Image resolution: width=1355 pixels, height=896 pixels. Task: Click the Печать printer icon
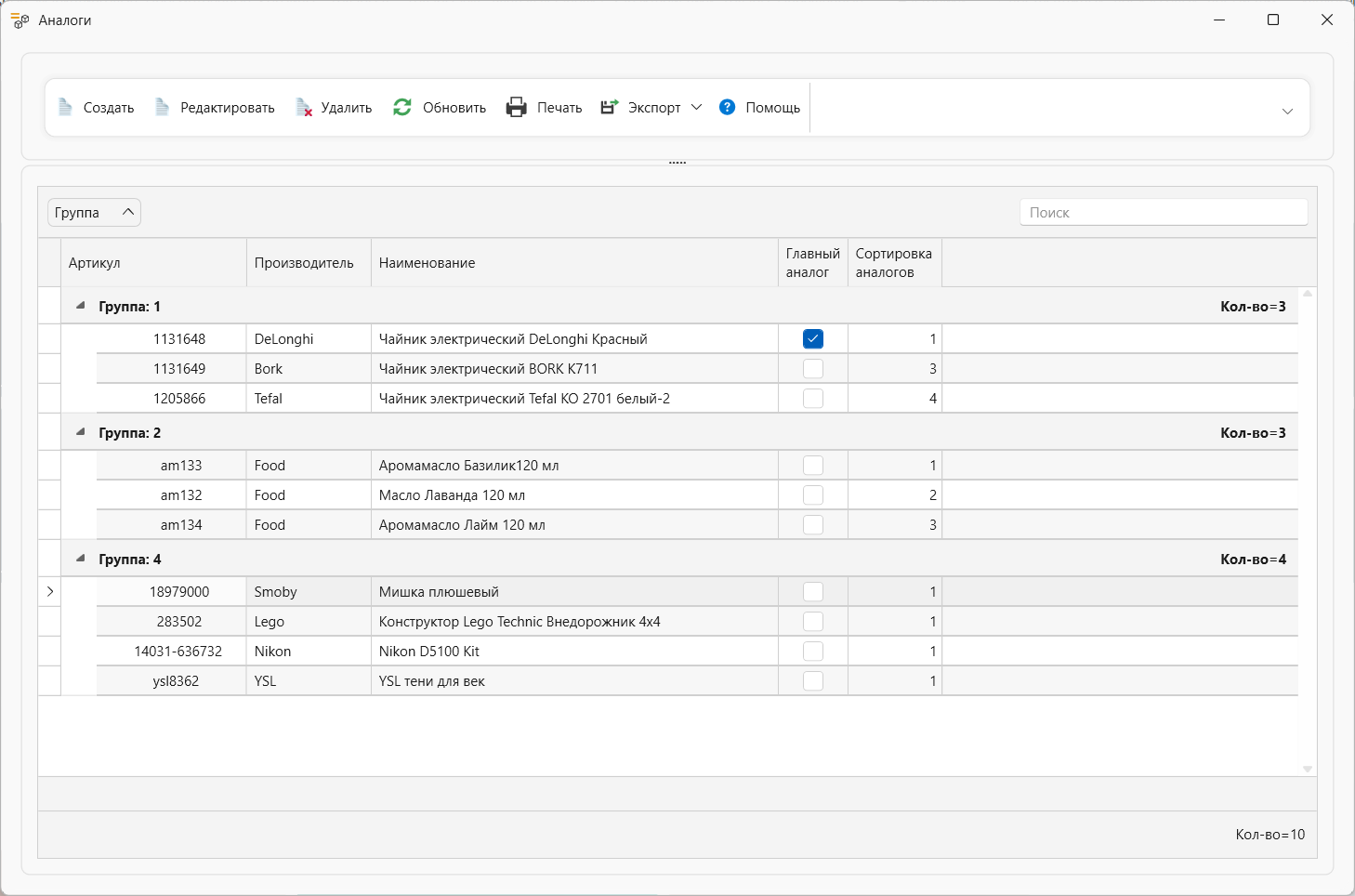point(516,107)
